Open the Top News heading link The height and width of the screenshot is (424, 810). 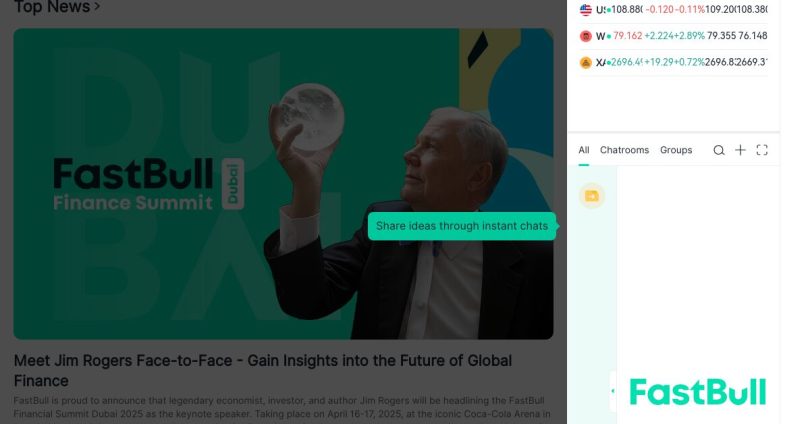tap(52, 7)
